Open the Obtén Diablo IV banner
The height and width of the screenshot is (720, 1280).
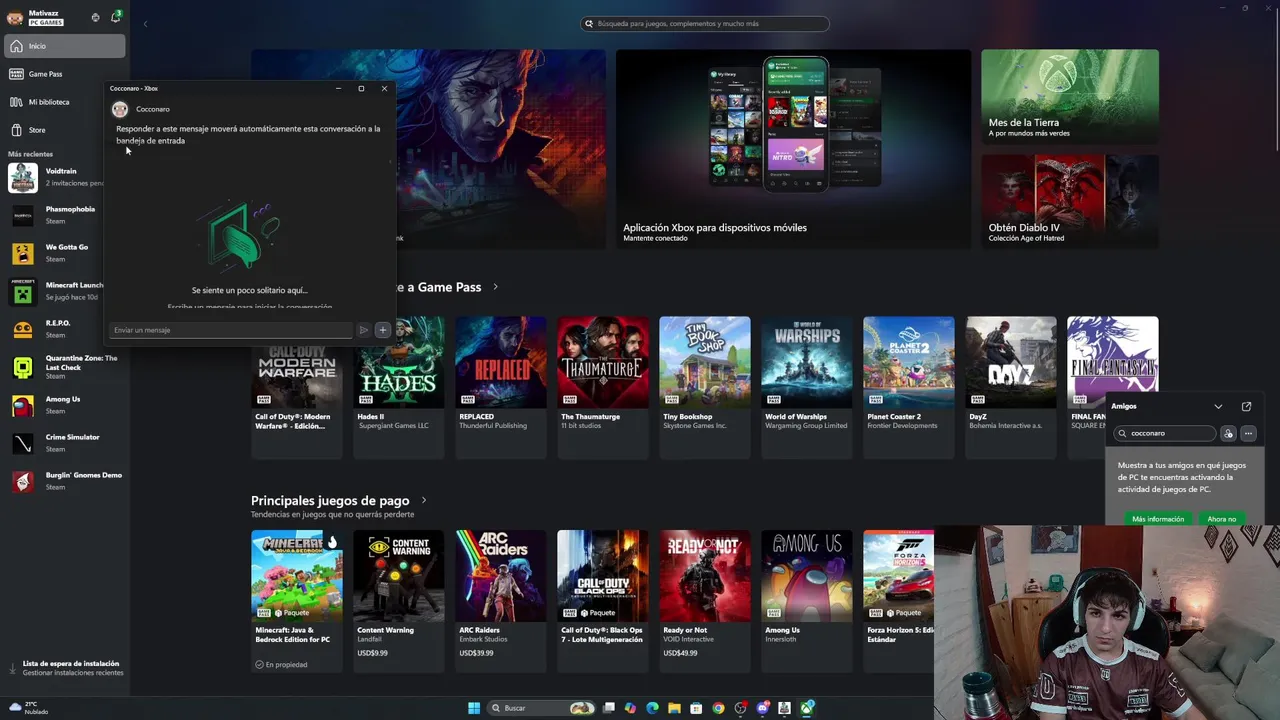point(1070,201)
